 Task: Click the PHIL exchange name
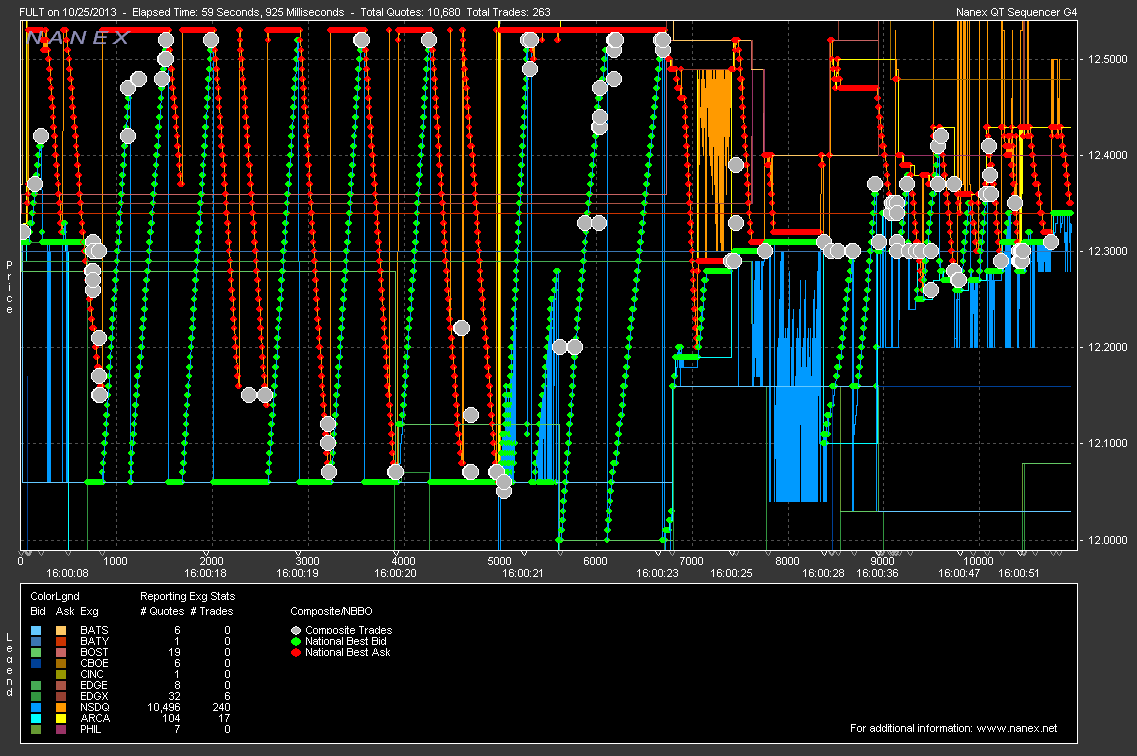91,729
